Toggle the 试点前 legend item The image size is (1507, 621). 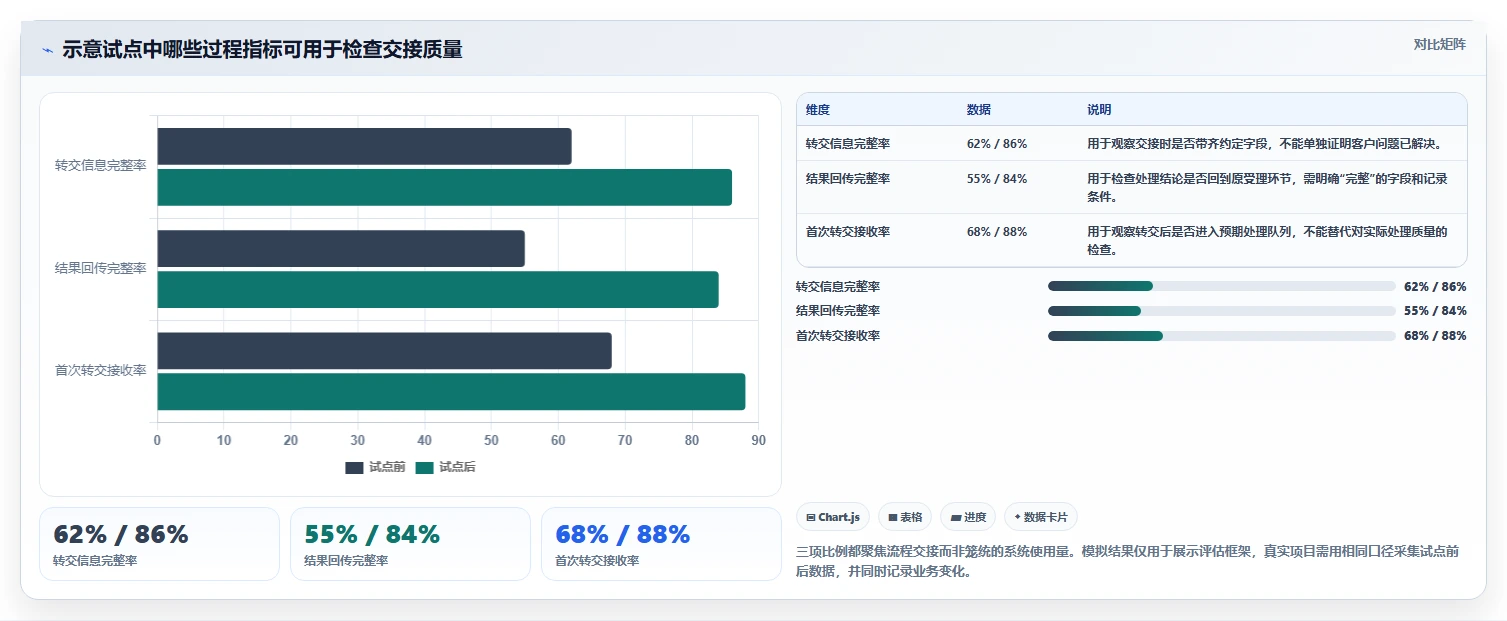[x=375, y=467]
